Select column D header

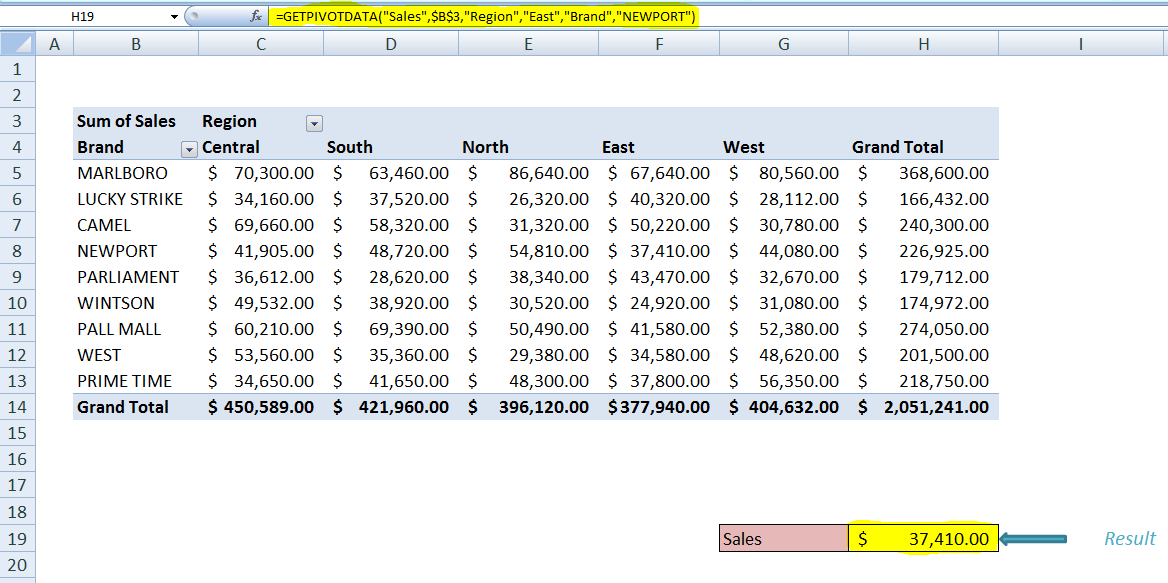pos(391,45)
